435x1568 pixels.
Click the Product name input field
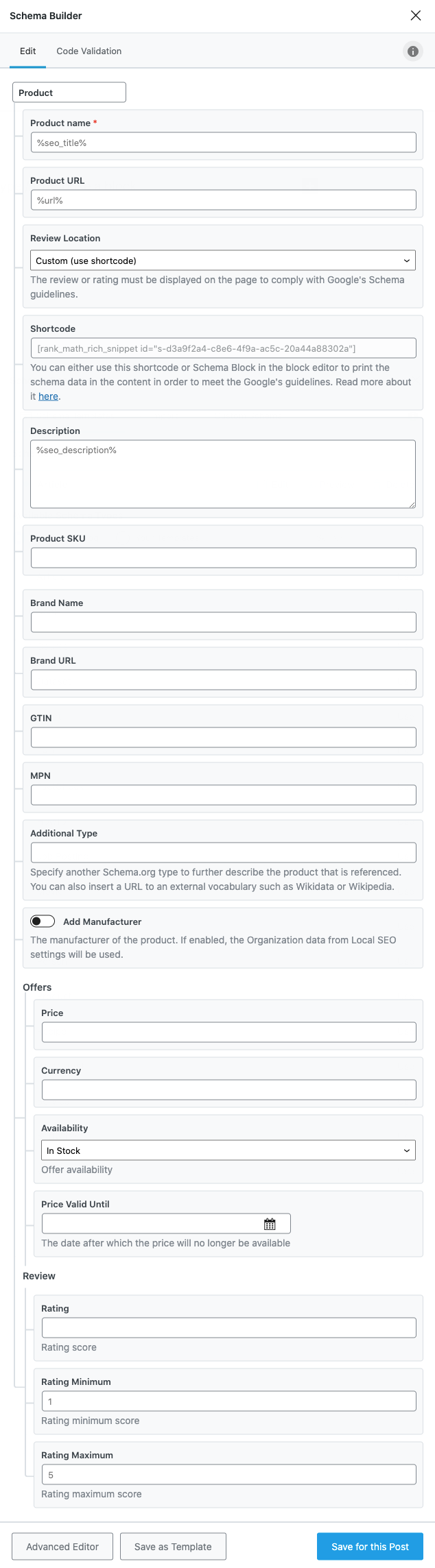(223, 143)
